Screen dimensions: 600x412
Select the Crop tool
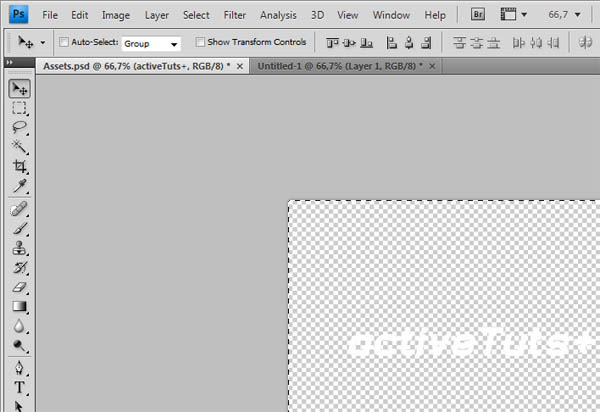coord(19,167)
